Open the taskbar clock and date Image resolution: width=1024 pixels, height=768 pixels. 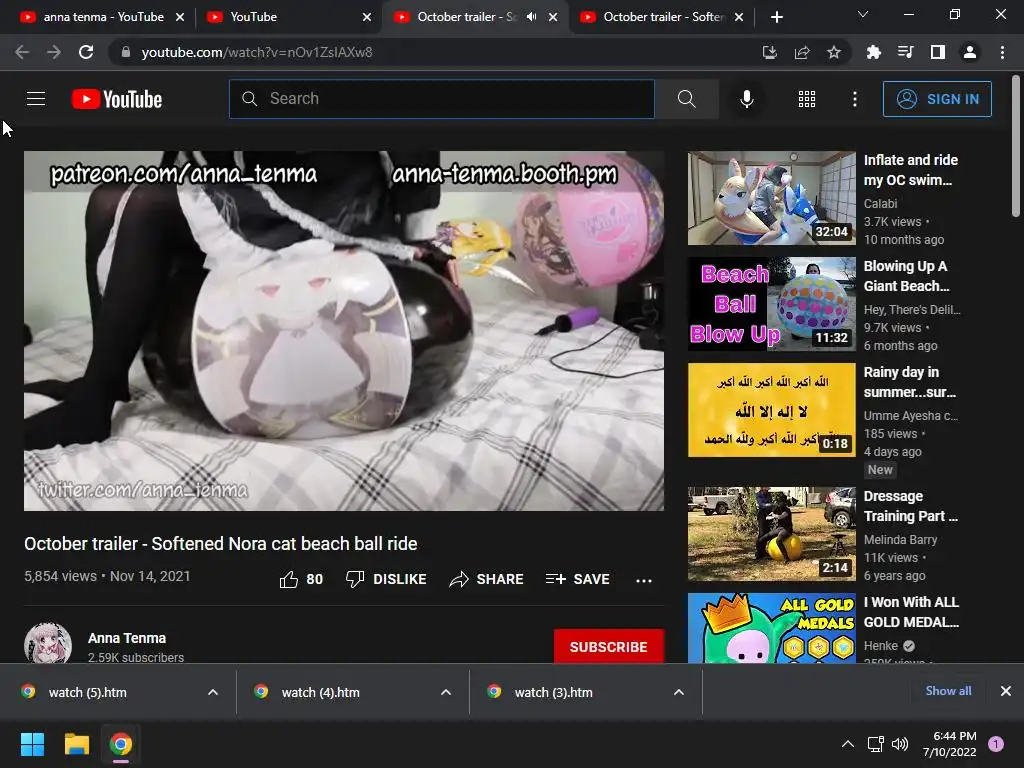pyautogui.click(x=950, y=744)
